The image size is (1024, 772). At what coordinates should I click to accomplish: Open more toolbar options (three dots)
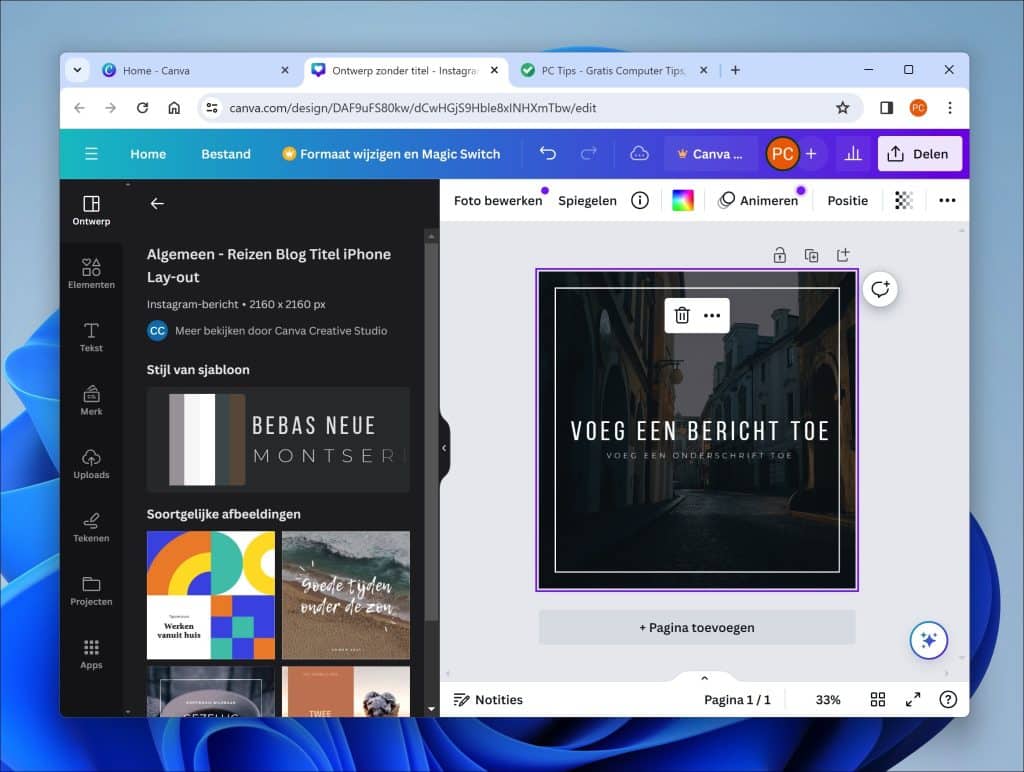[x=947, y=201]
